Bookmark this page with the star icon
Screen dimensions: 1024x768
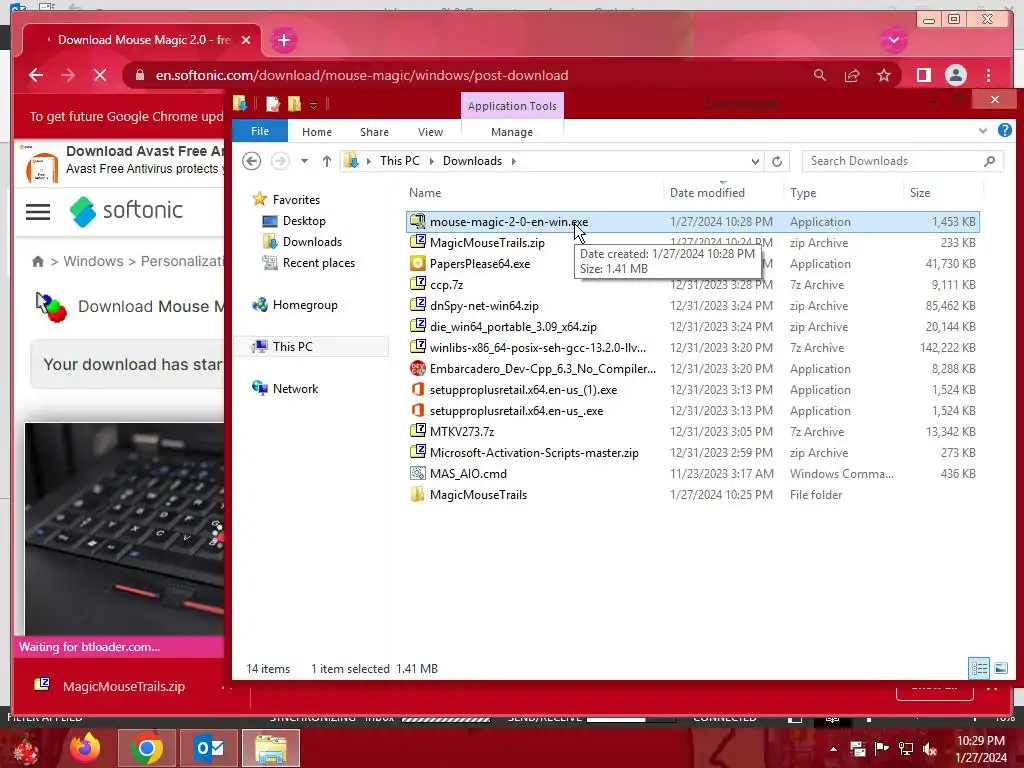[884, 75]
